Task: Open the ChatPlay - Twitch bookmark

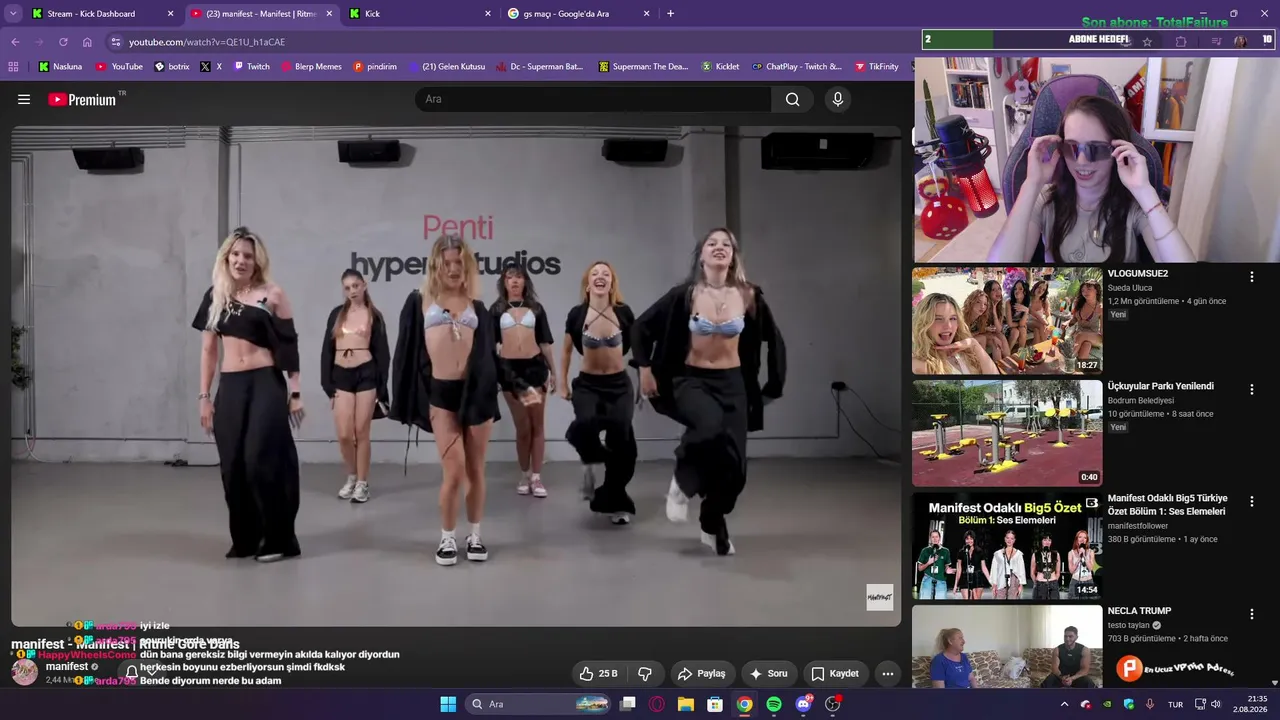Action: click(x=796, y=67)
